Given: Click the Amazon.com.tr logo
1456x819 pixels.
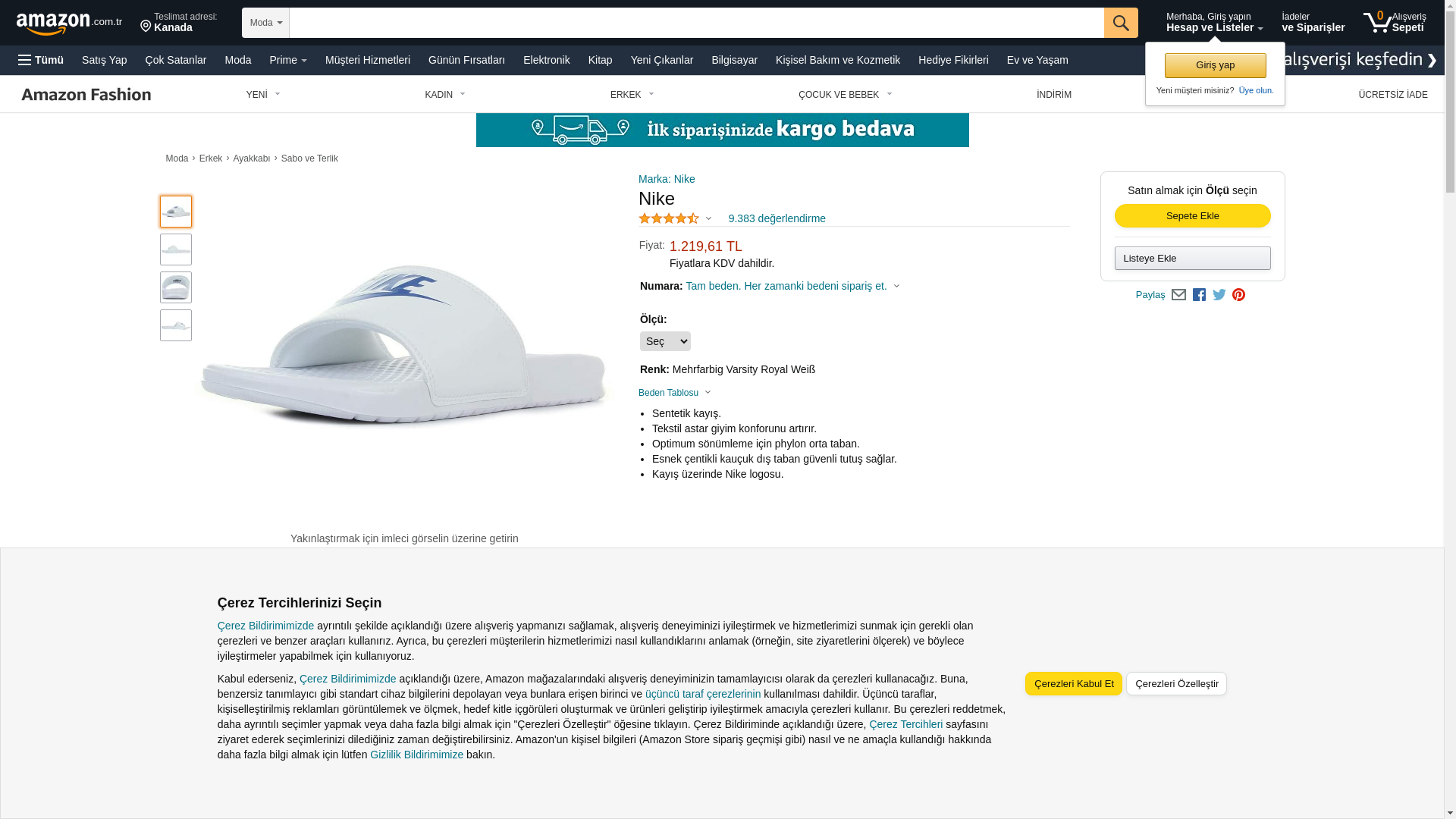Looking at the screenshot, I should coord(69,24).
